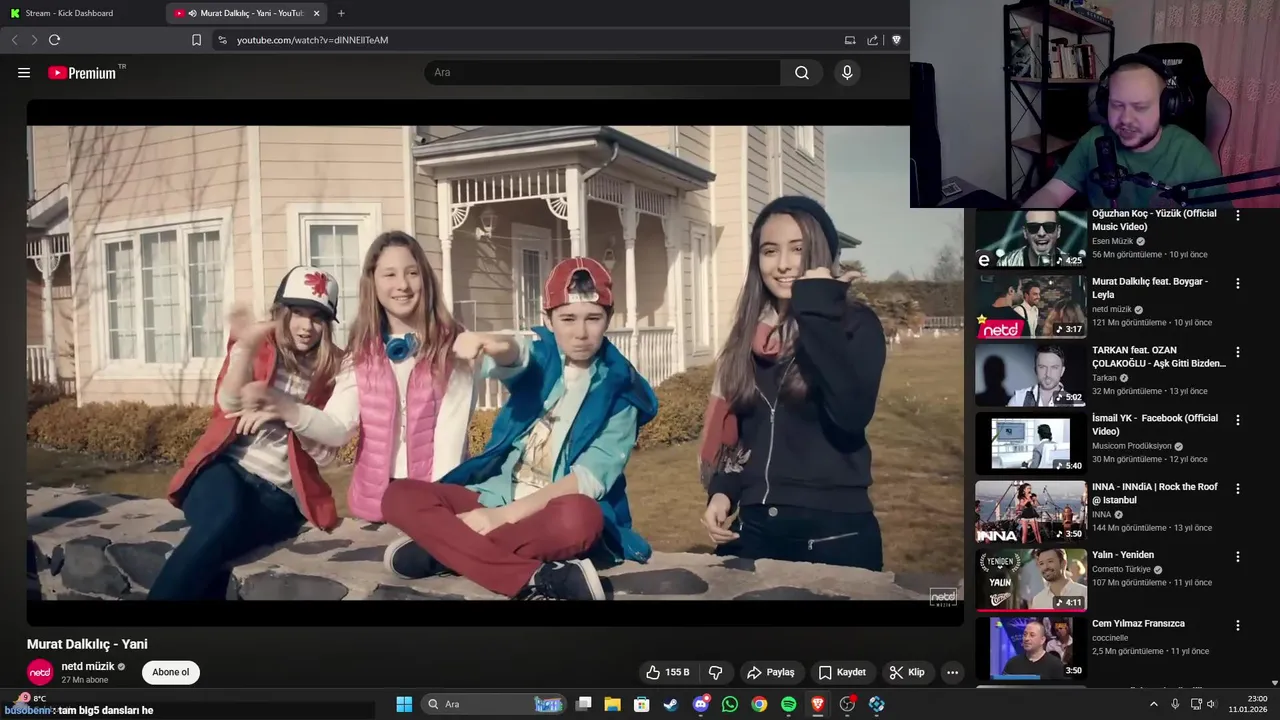Image resolution: width=1280 pixels, height=720 pixels.
Task: Open netd müzik channel avatar
Action: pos(40,672)
